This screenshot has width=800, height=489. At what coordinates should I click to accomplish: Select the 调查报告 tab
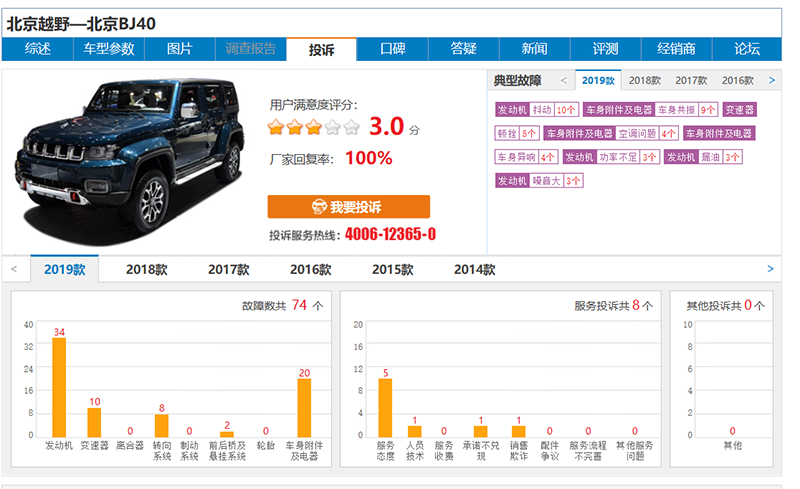click(x=251, y=49)
